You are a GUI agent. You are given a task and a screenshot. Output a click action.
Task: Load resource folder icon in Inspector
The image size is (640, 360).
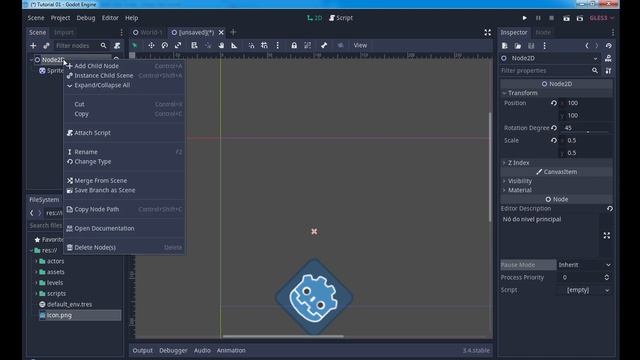pyautogui.click(x=518, y=46)
